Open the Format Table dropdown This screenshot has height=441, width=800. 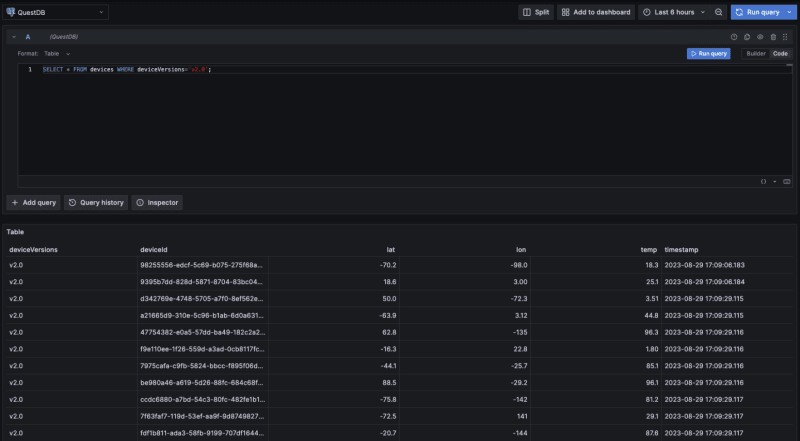tap(57, 54)
